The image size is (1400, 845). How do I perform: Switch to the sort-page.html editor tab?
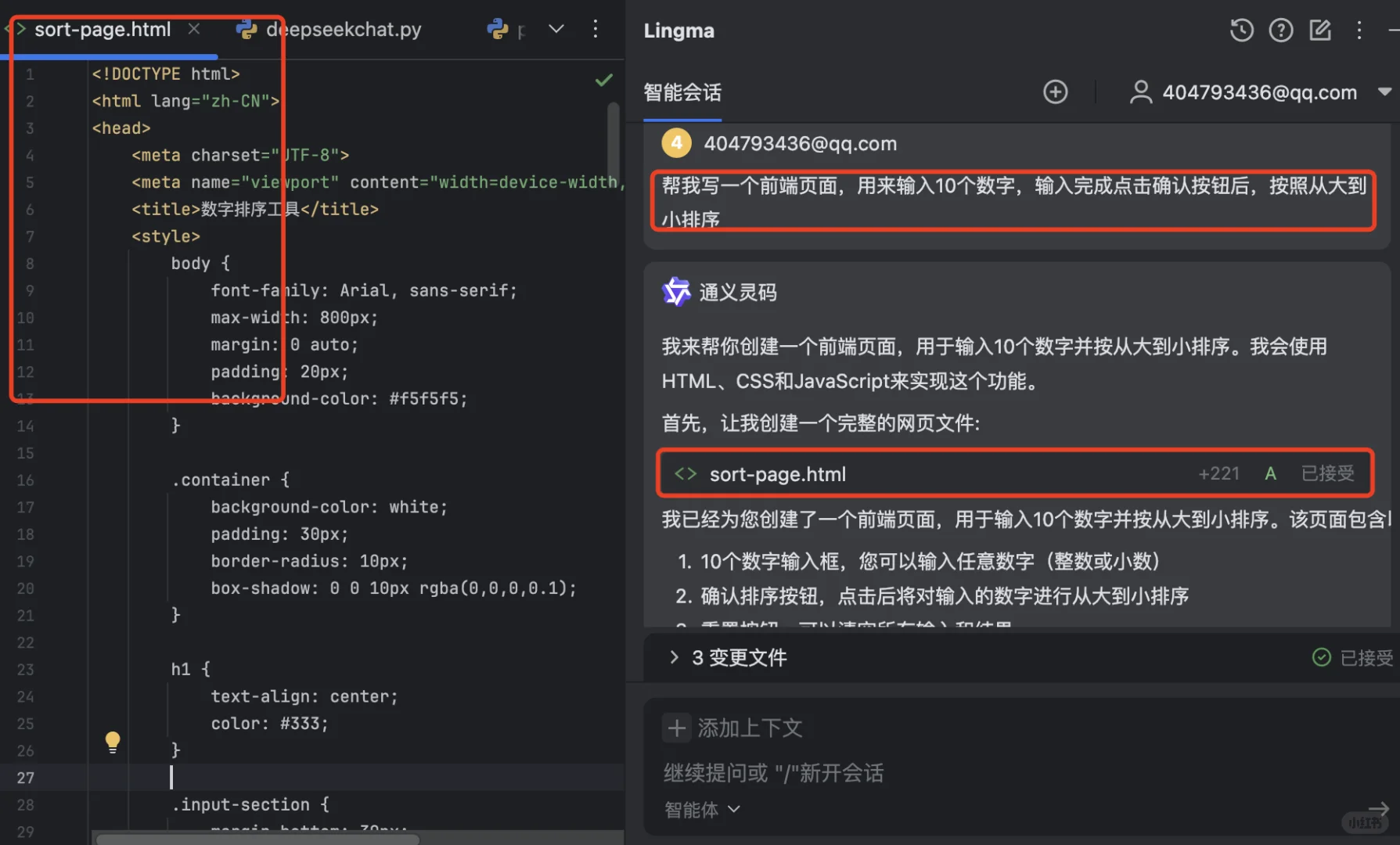[x=103, y=29]
